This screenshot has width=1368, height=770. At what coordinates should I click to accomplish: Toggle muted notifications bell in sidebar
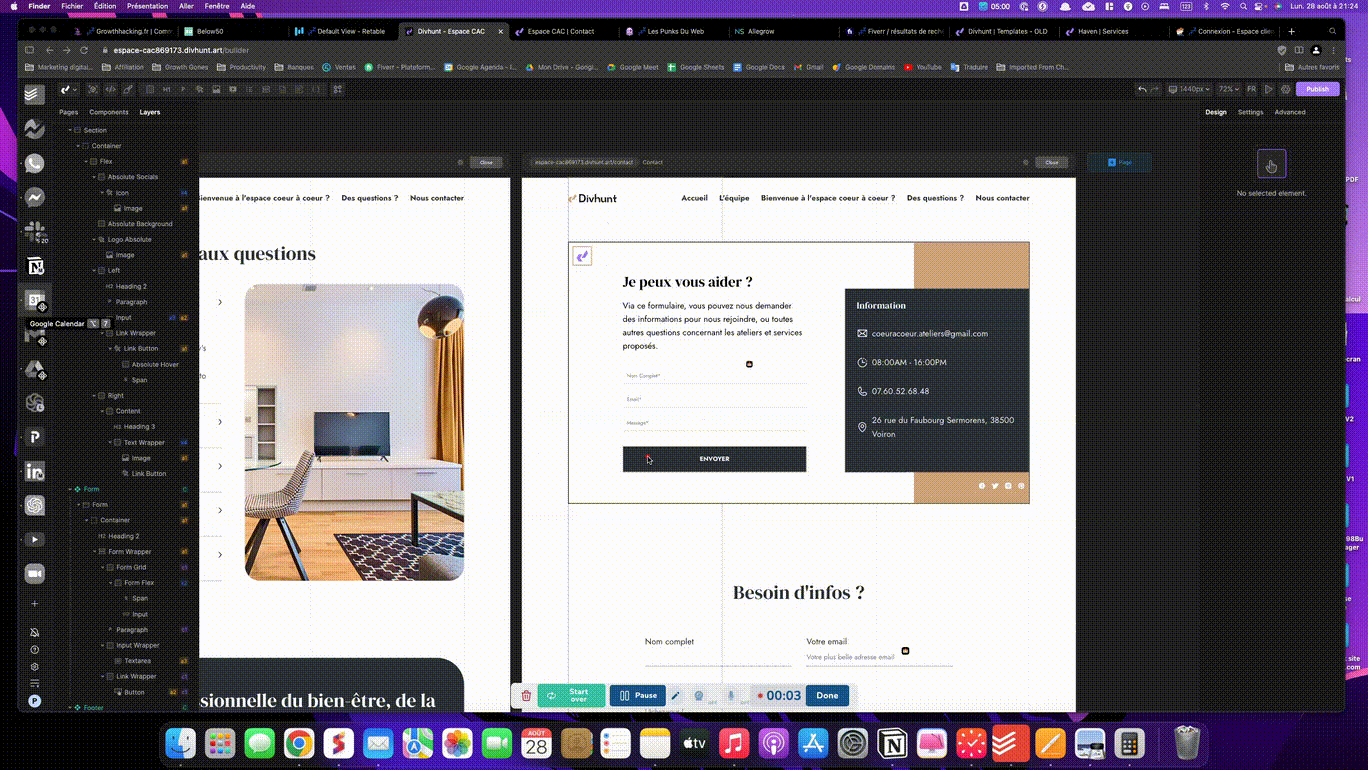35,632
